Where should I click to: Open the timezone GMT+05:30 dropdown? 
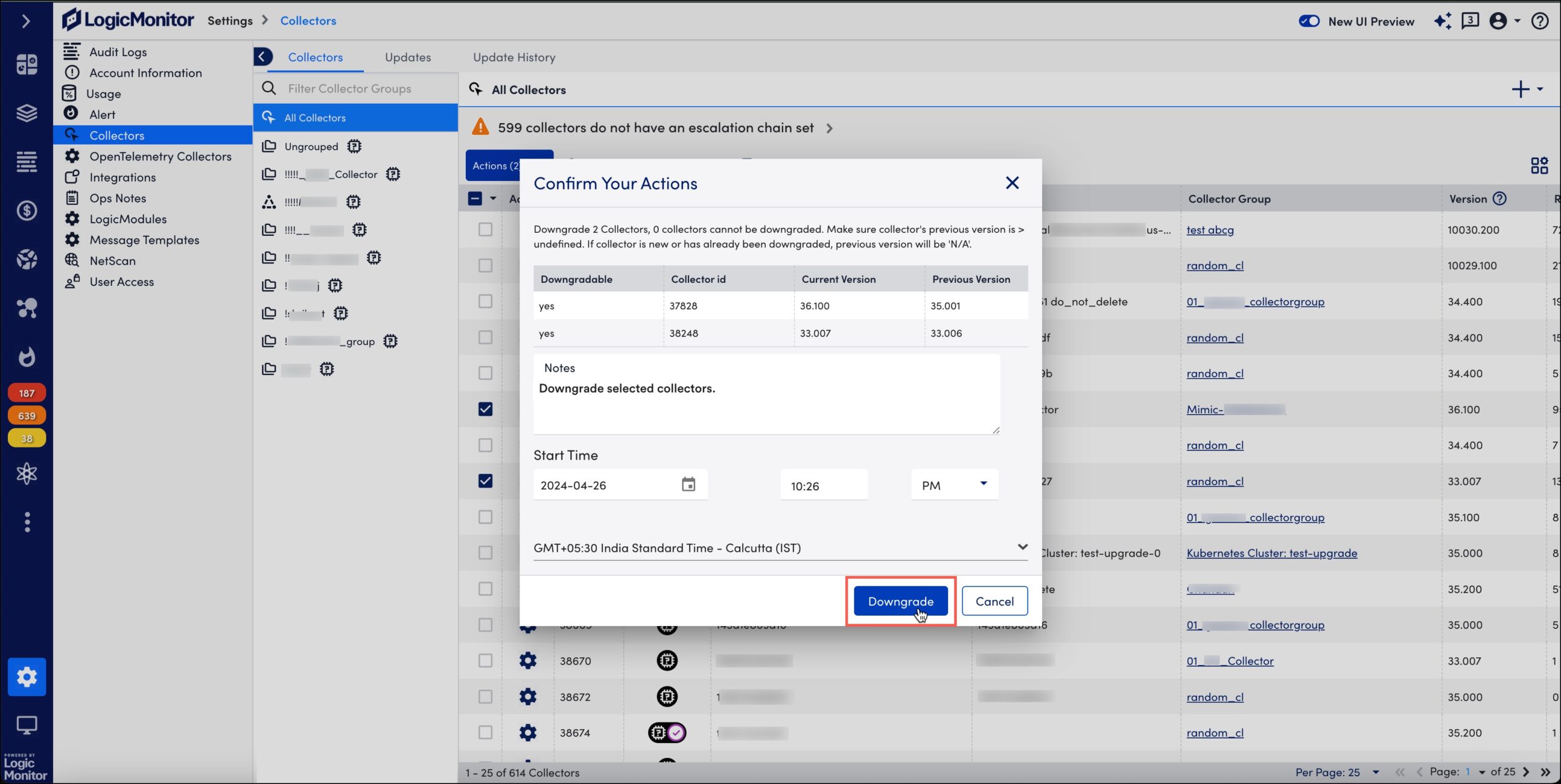pos(780,547)
